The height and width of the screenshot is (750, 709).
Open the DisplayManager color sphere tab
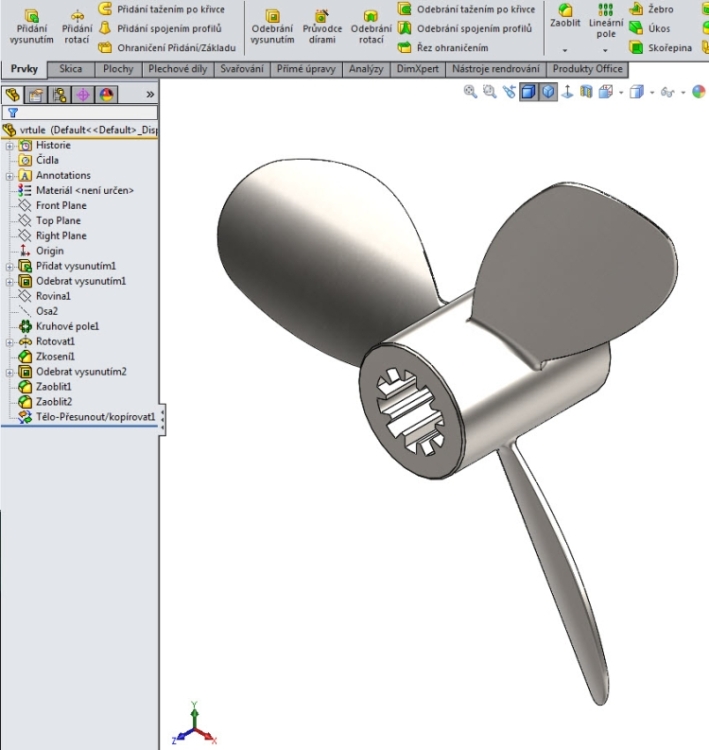click(x=106, y=95)
